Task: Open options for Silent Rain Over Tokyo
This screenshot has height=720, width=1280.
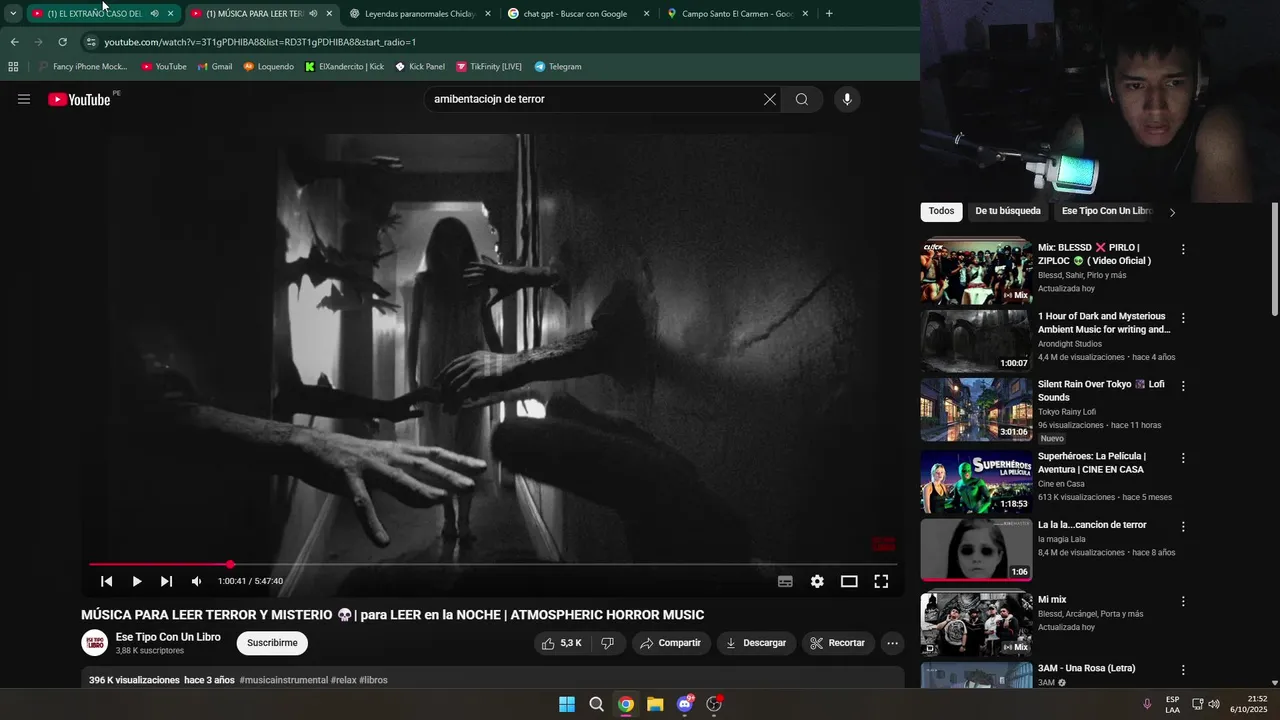Action: click(x=1183, y=386)
